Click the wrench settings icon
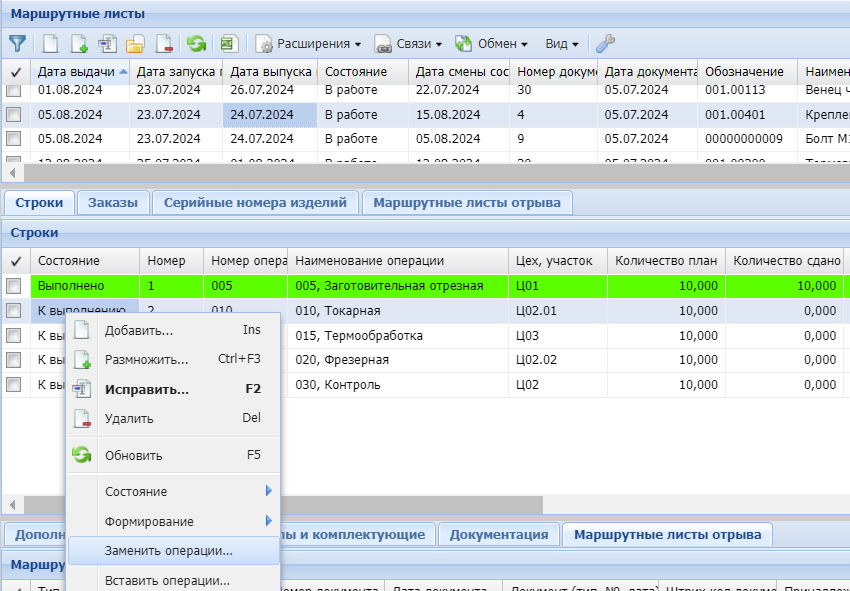The height and width of the screenshot is (591, 850). (x=605, y=44)
